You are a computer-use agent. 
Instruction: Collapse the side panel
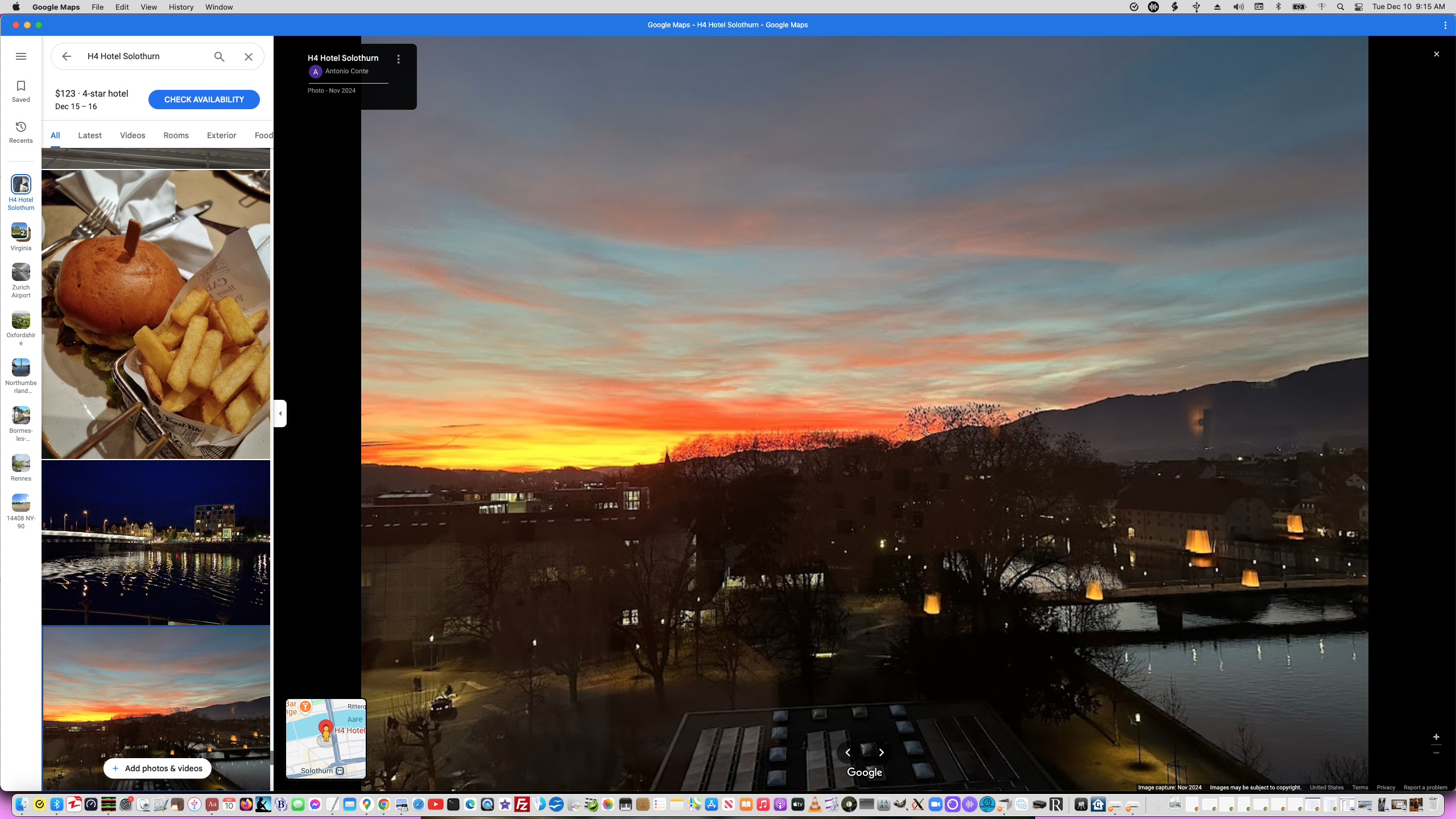[280, 413]
